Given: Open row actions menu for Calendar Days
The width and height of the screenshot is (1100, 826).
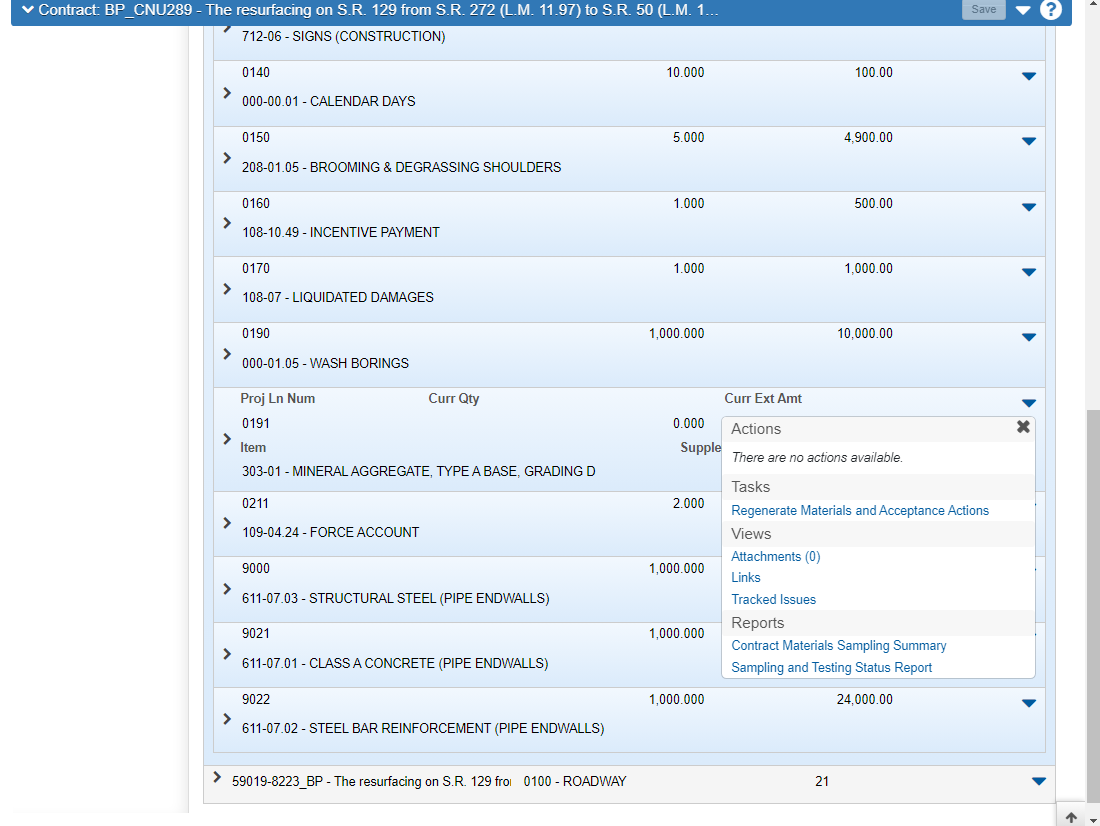Looking at the screenshot, I should [x=1028, y=76].
